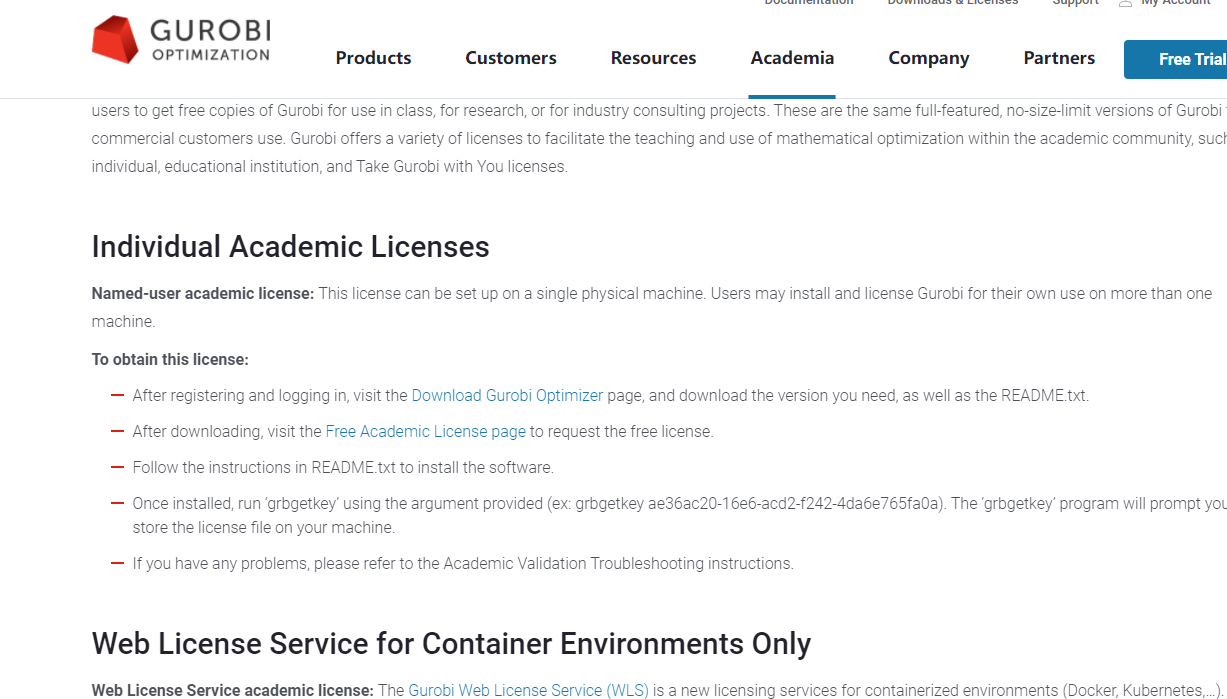Click the Gurobi Optimization logo
The image size is (1227, 699).
pyautogui.click(x=181, y=40)
